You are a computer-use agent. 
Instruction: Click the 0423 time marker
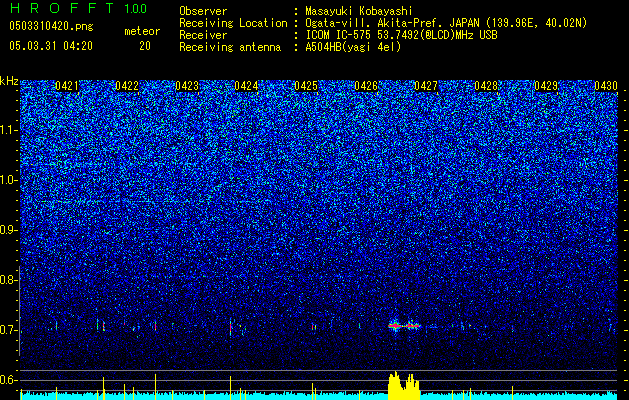(187, 86)
